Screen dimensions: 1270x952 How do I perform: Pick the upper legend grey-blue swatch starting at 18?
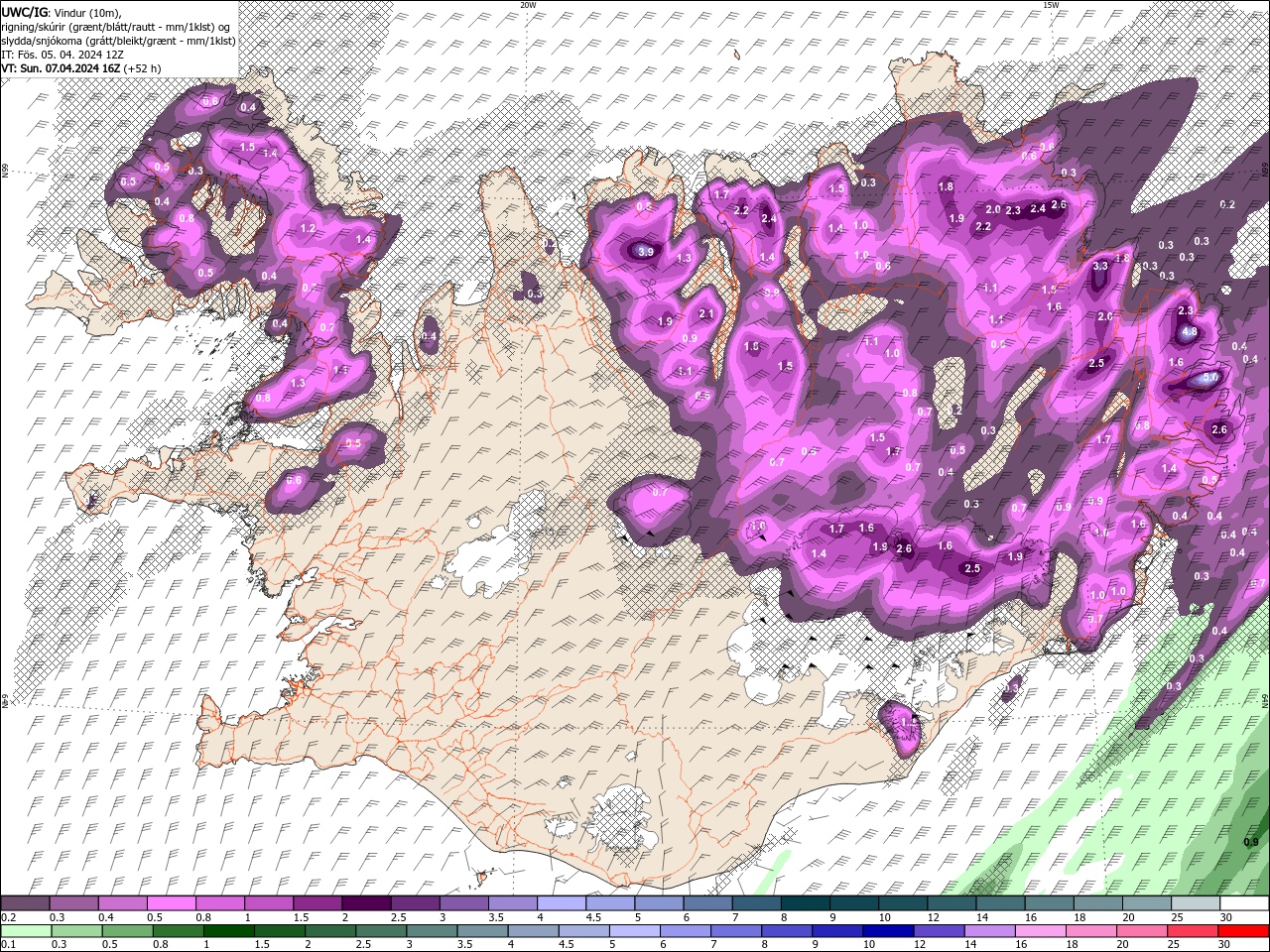pos(1098,903)
